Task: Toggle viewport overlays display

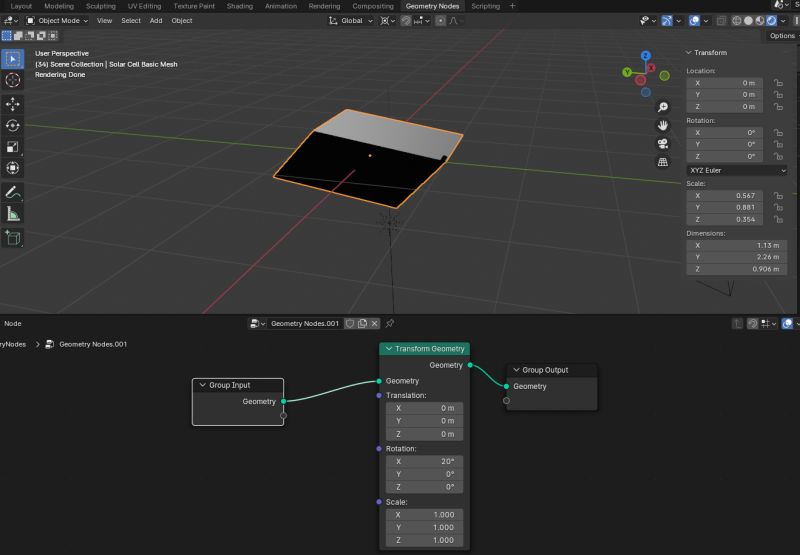Action: coord(694,20)
